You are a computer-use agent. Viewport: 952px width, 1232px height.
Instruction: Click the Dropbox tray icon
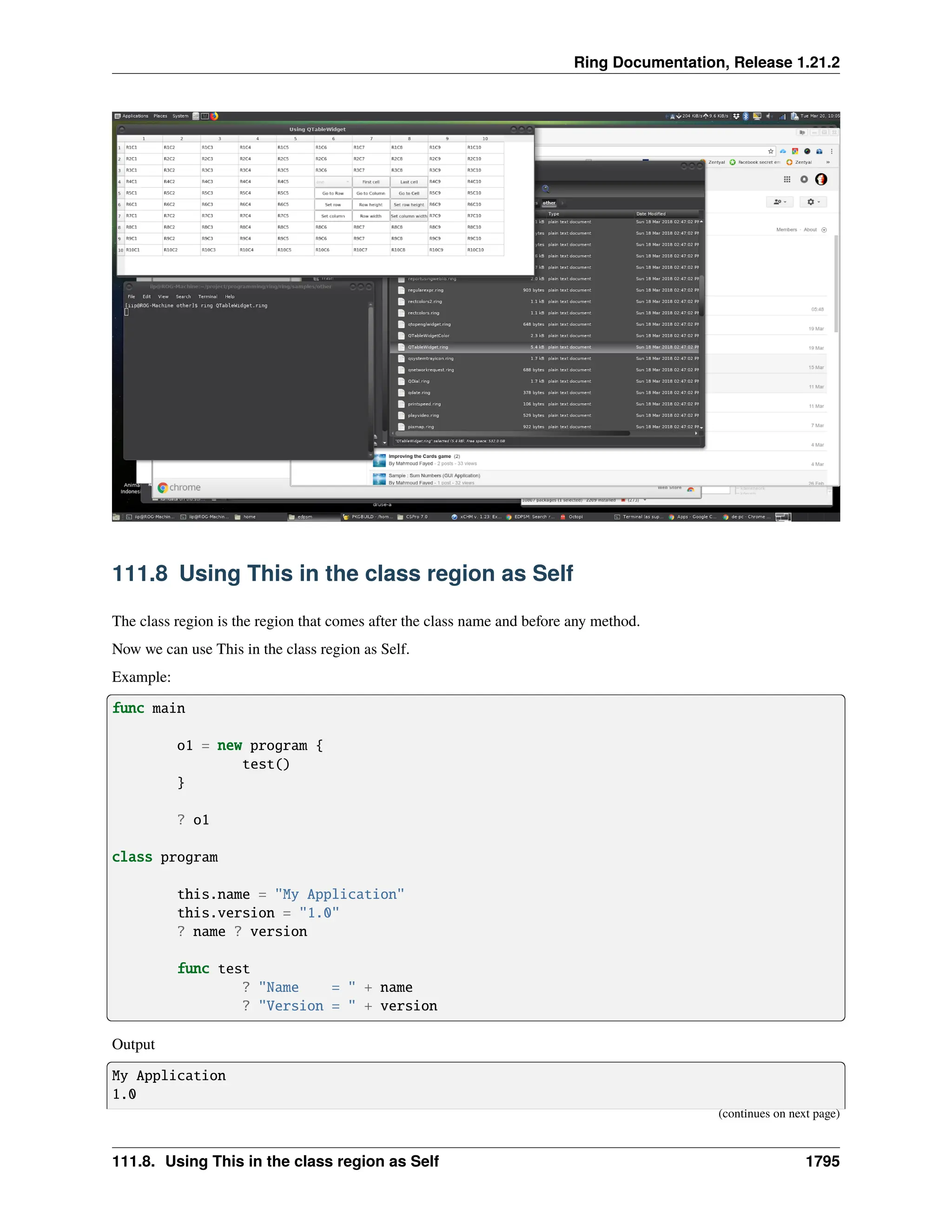[736, 116]
